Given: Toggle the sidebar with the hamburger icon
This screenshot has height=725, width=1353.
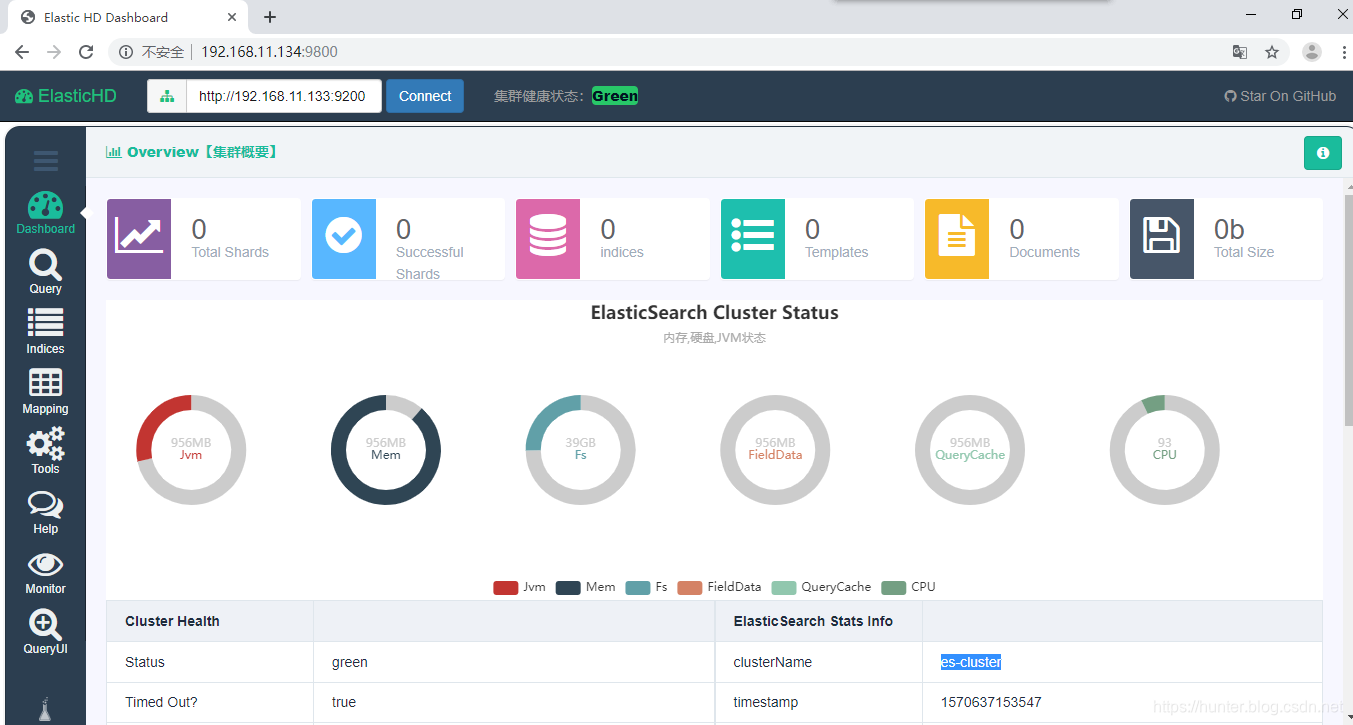Looking at the screenshot, I should coord(45,160).
